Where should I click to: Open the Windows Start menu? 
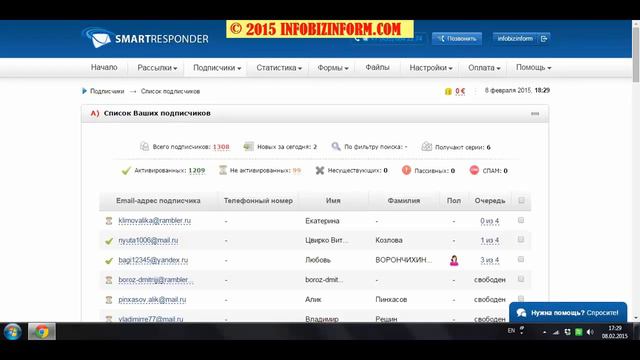coord(13,331)
